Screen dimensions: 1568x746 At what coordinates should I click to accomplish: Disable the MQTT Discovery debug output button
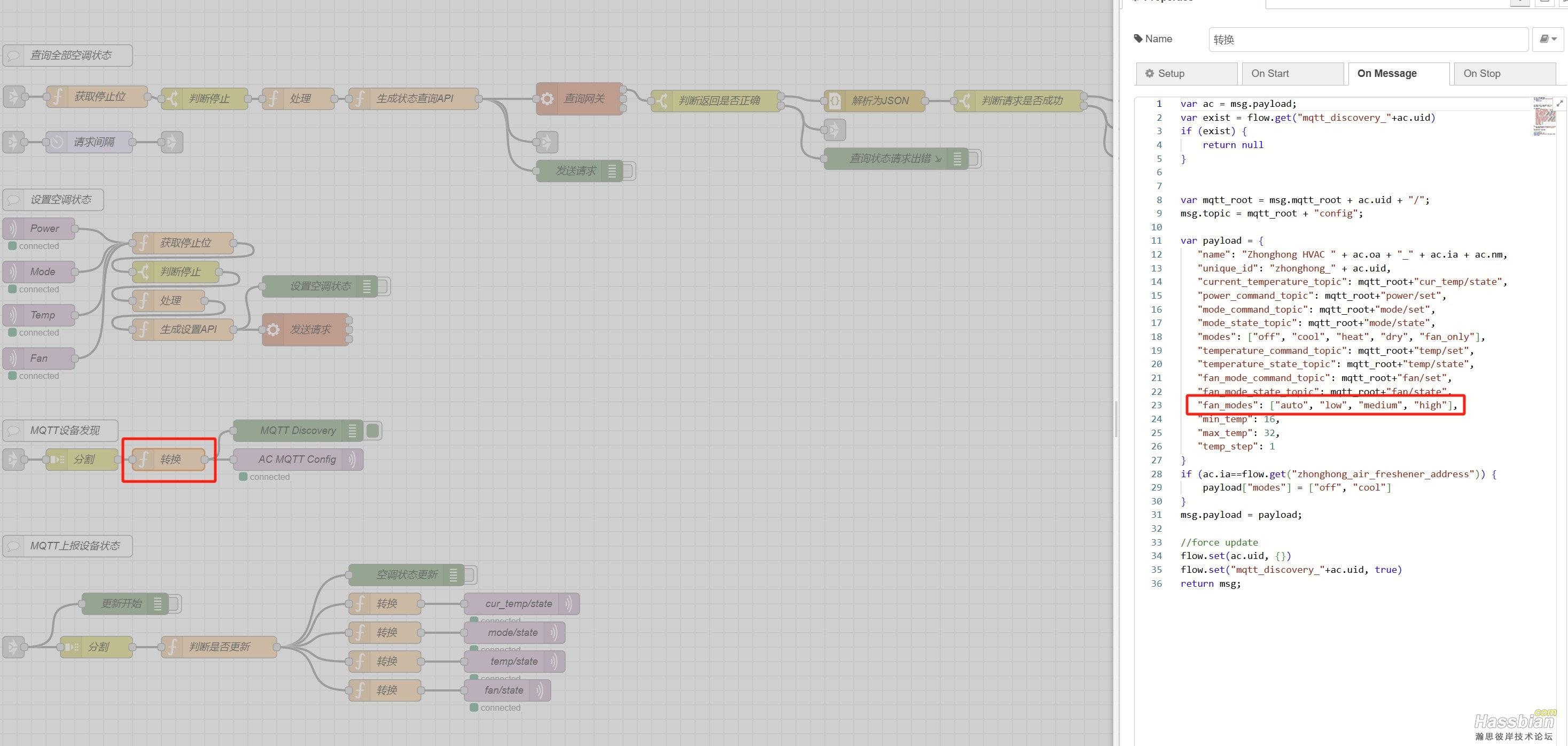(373, 431)
